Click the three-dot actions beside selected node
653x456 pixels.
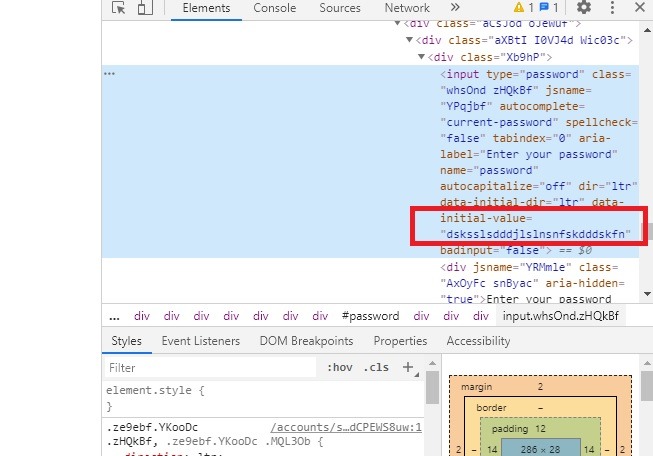[110, 74]
